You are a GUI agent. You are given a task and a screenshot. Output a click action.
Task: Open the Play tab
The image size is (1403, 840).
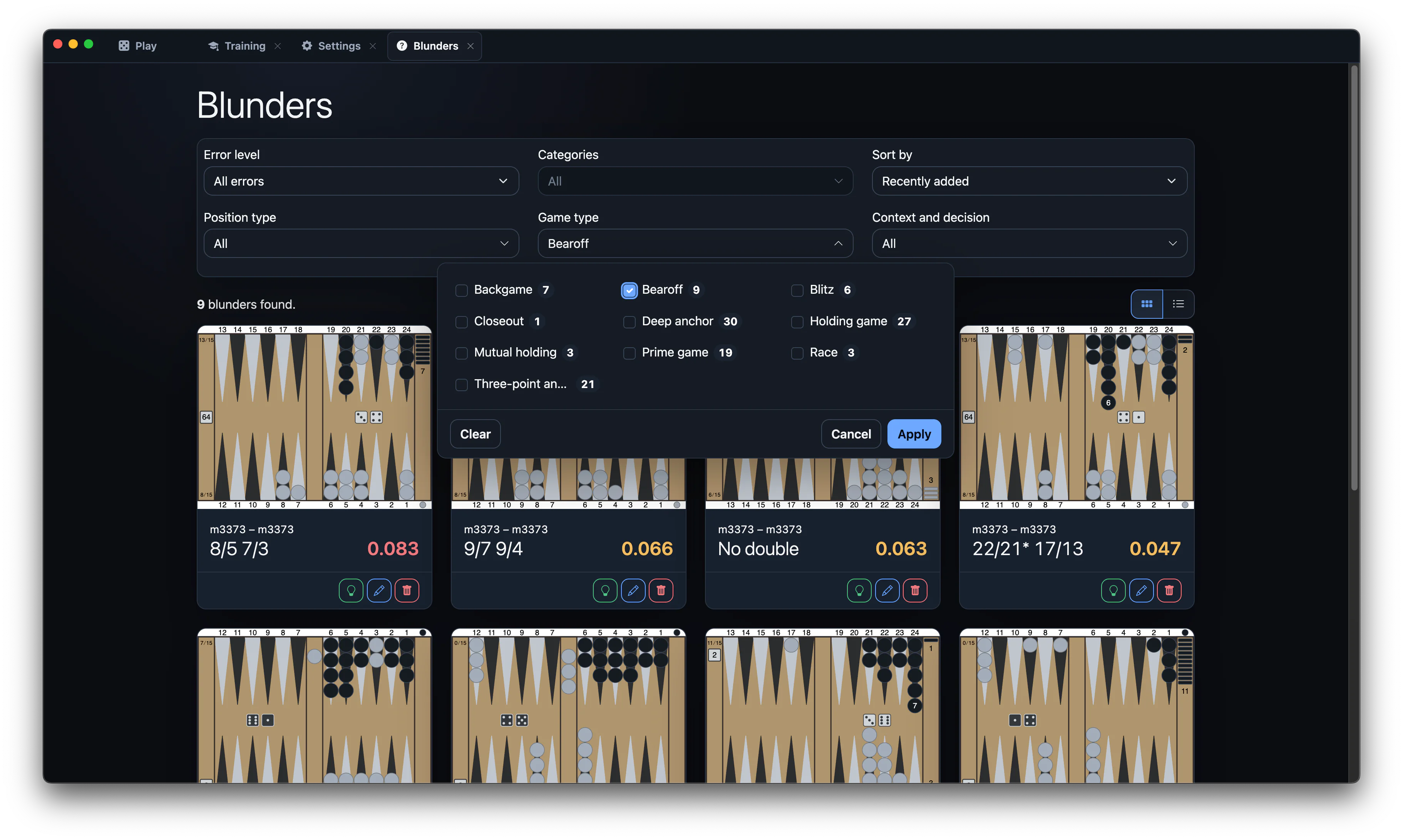click(137, 46)
